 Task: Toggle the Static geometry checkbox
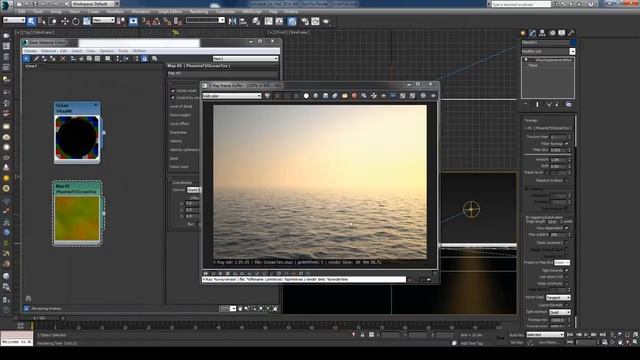click(x=567, y=242)
